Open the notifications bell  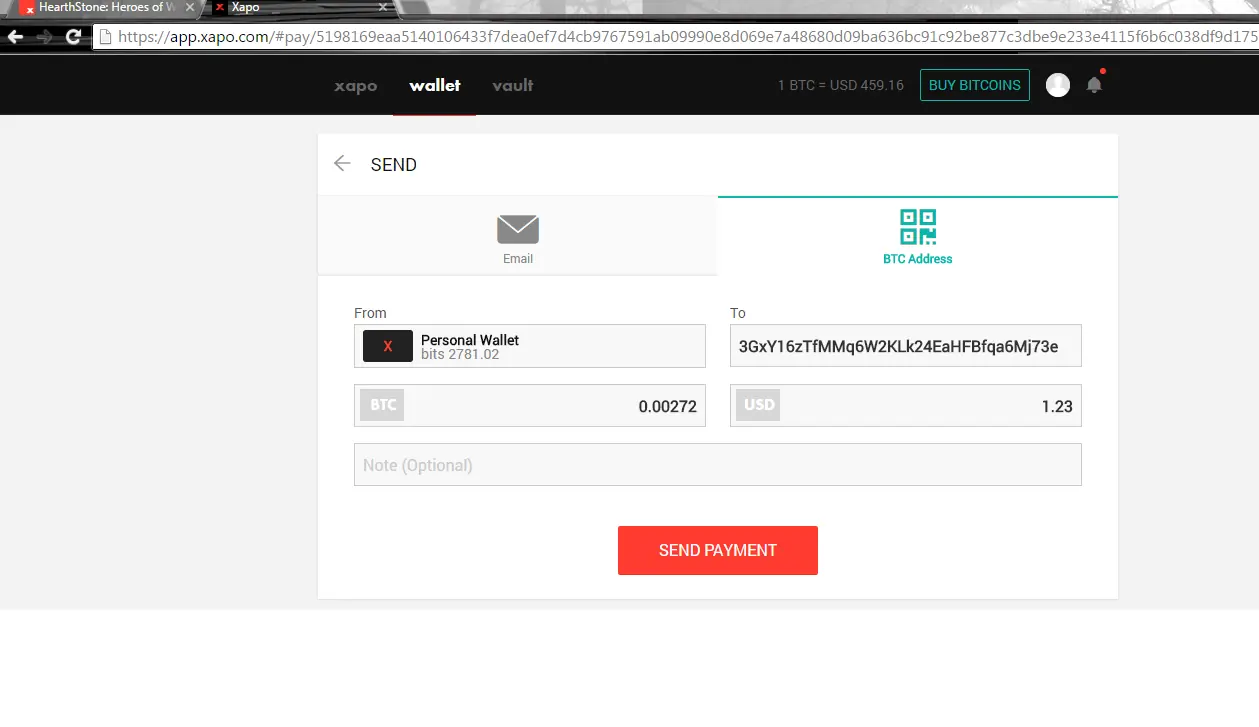tap(1094, 84)
